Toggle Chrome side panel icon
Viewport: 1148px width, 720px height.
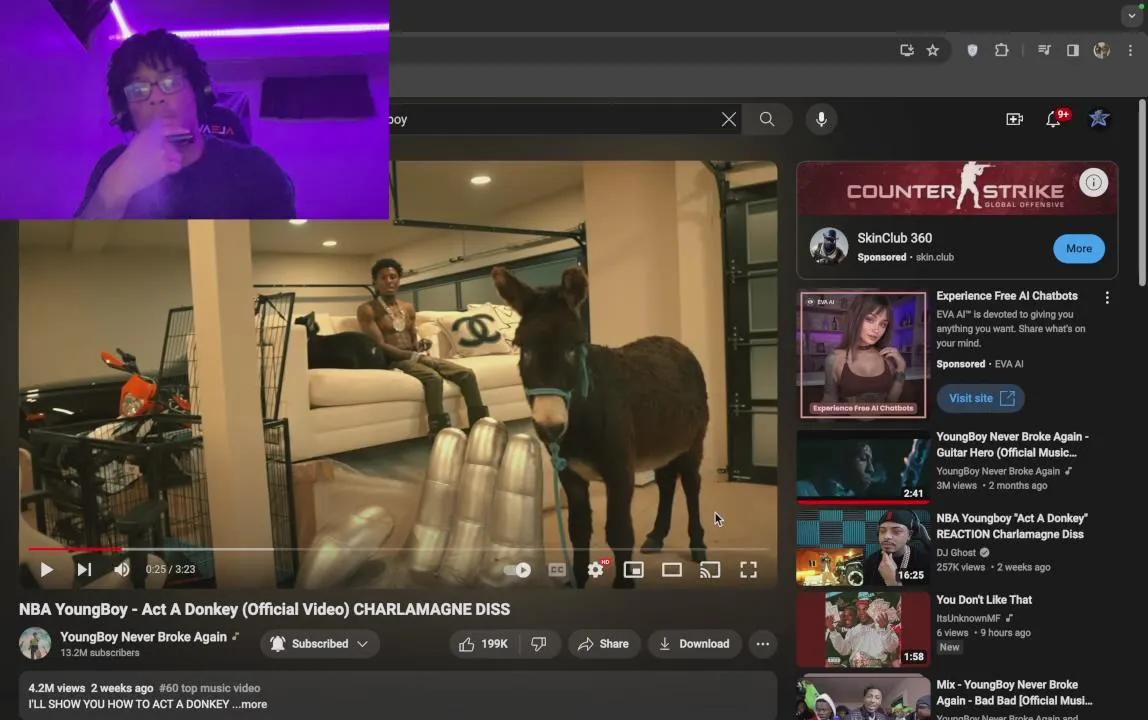1073,51
